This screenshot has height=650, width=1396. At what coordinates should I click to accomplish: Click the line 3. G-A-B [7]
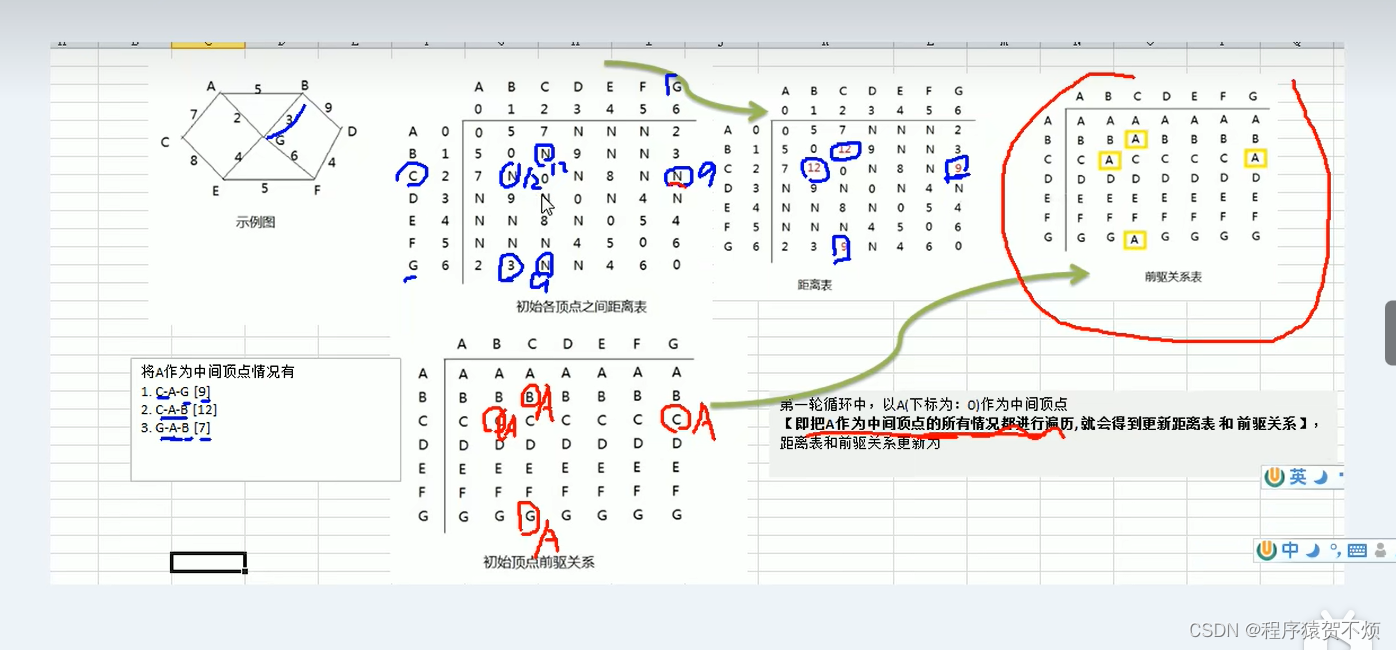tap(176, 428)
